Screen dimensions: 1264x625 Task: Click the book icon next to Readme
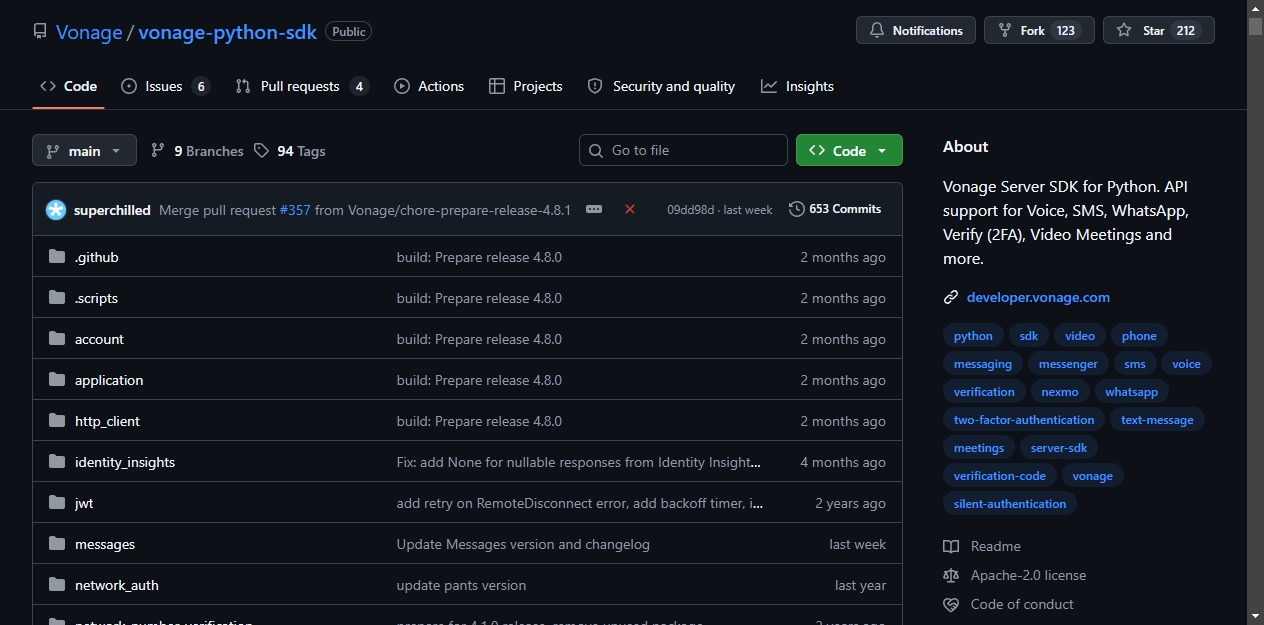951,546
